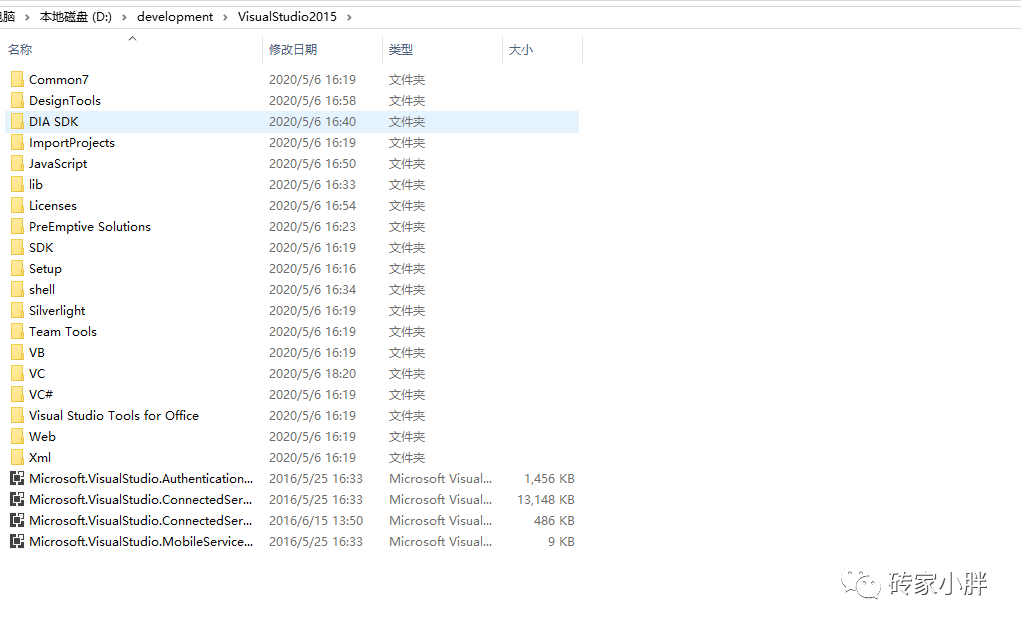
Task: Click the PreEmptive Solutions folder name
Action: tap(90, 227)
